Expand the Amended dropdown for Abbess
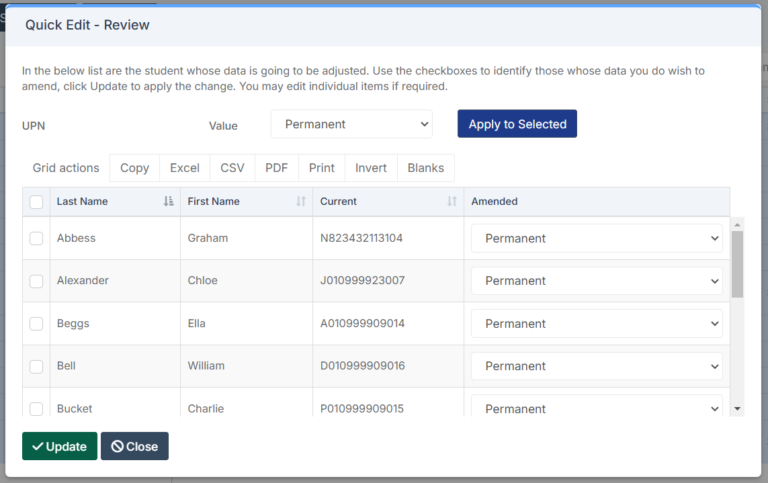Viewport: 768px width, 483px height. [597, 238]
